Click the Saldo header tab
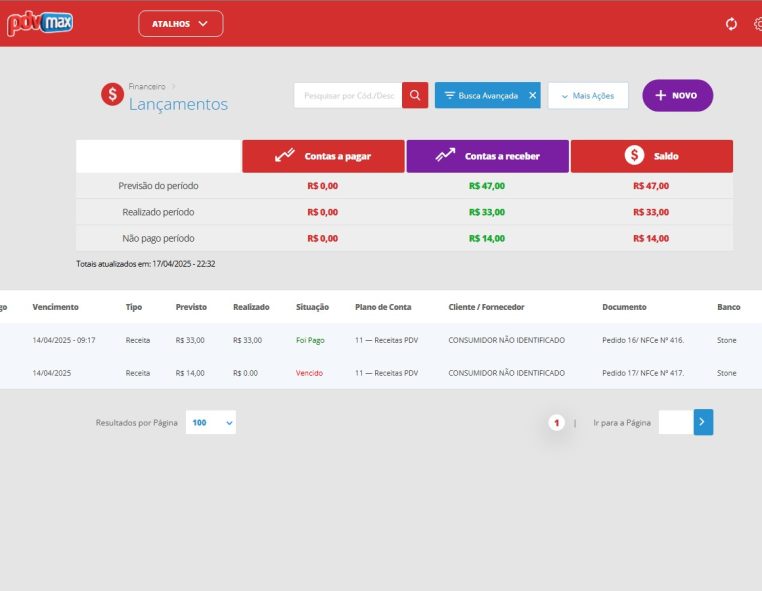This screenshot has height=591, width=762. click(x=651, y=156)
